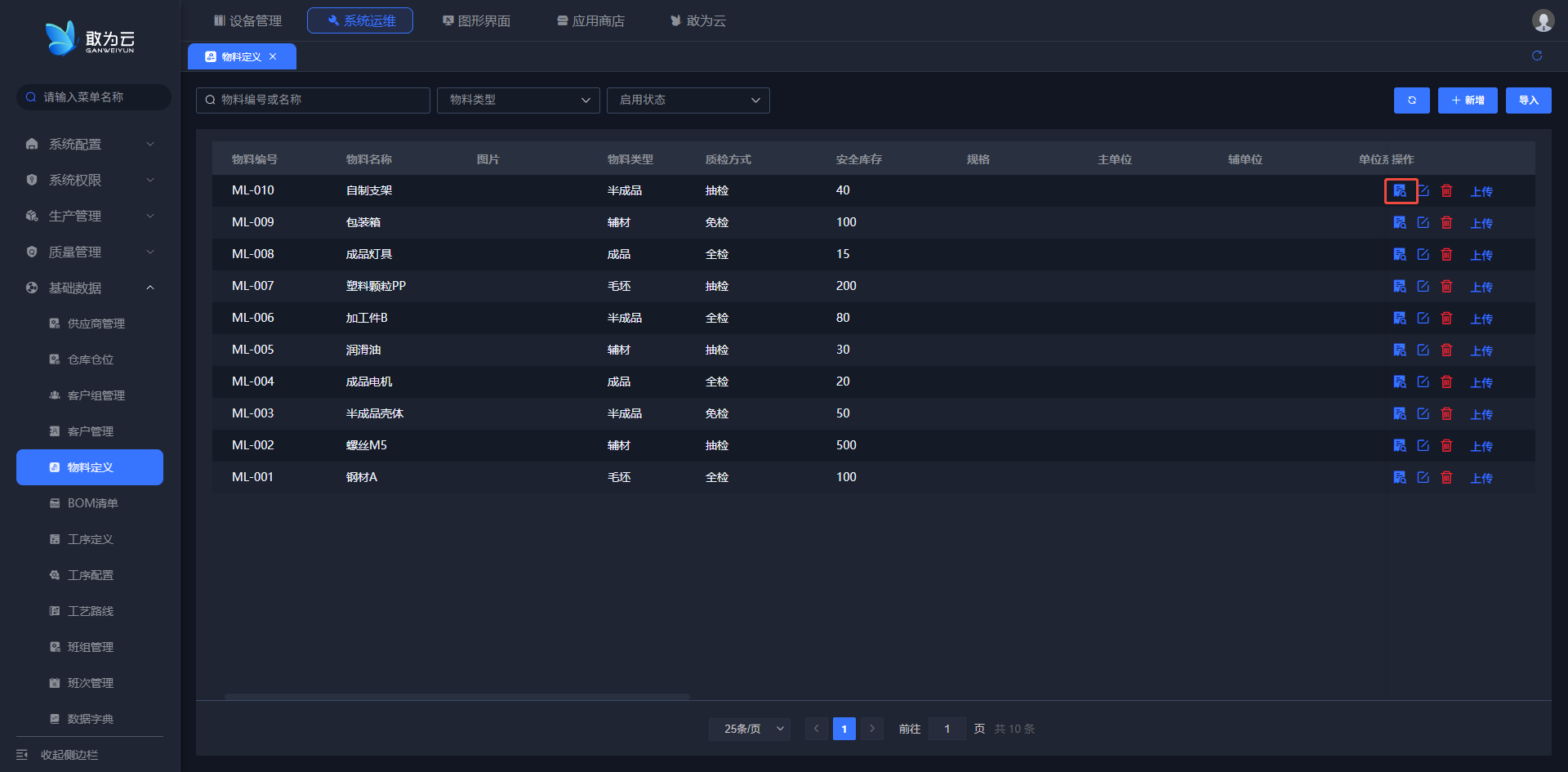Click the 敢为云 logo
Screen dimensions: 1568x772
pos(90,38)
